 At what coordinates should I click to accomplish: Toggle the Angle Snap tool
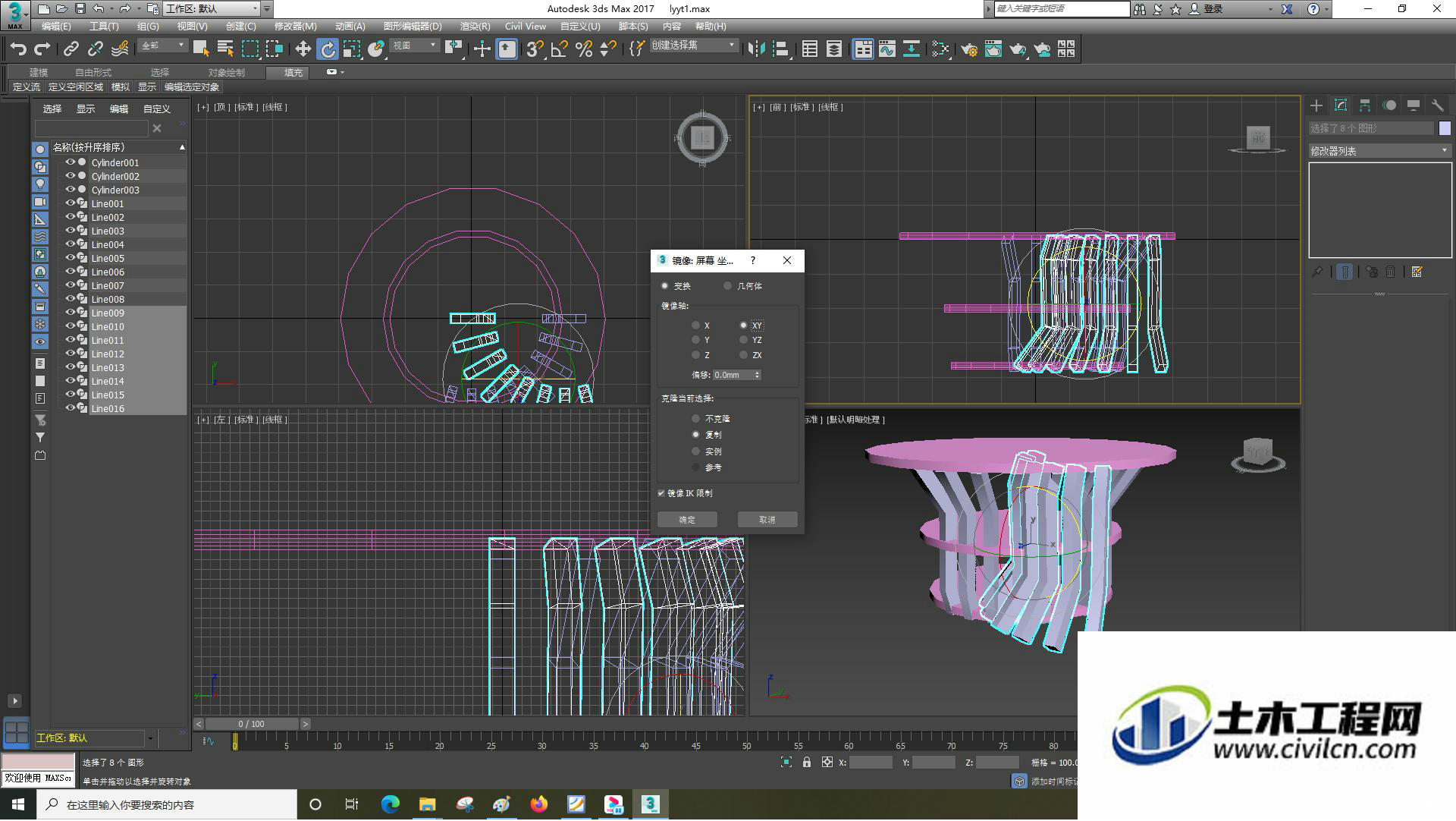[560, 49]
